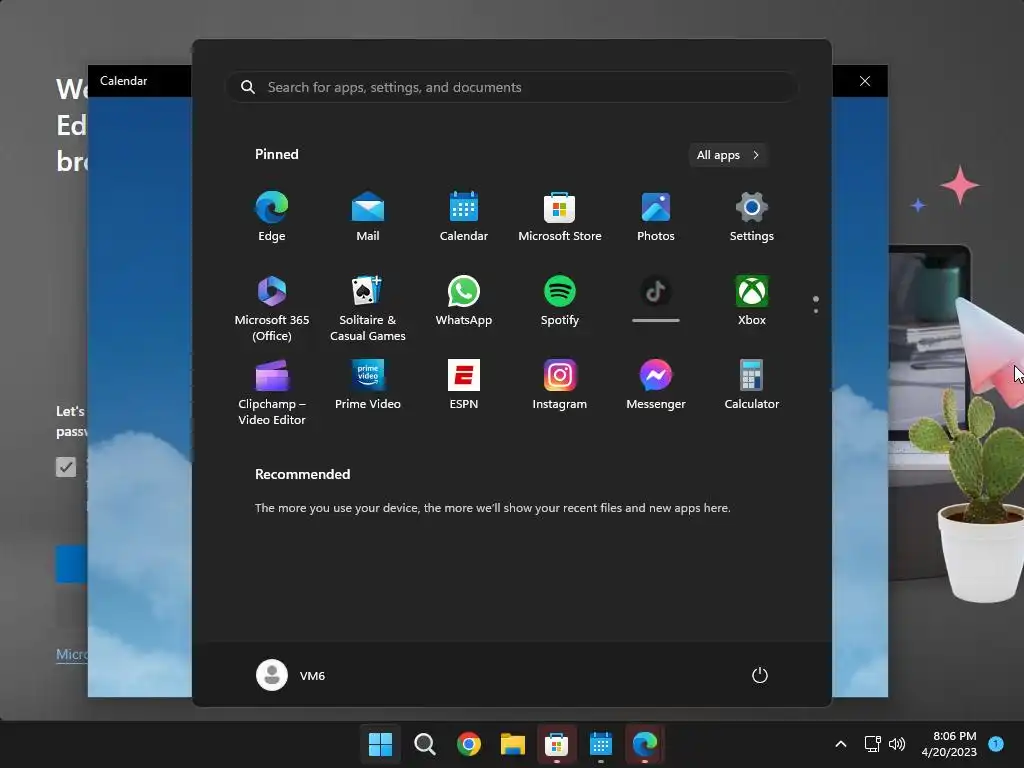1024x768 pixels.
Task: Show hidden system tray icons
Action: pos(841,744)
